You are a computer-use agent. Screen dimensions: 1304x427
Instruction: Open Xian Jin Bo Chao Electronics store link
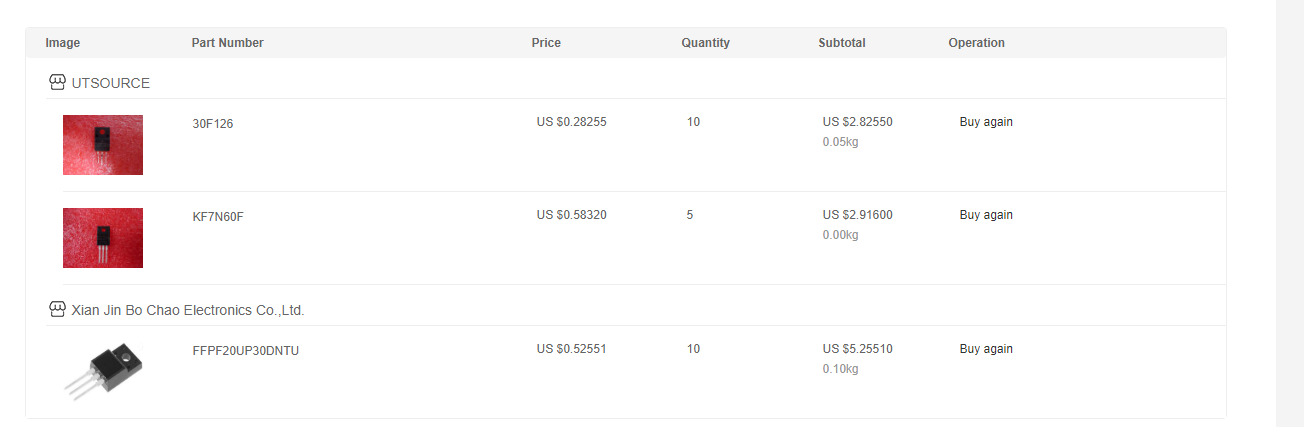pos(188,310)
